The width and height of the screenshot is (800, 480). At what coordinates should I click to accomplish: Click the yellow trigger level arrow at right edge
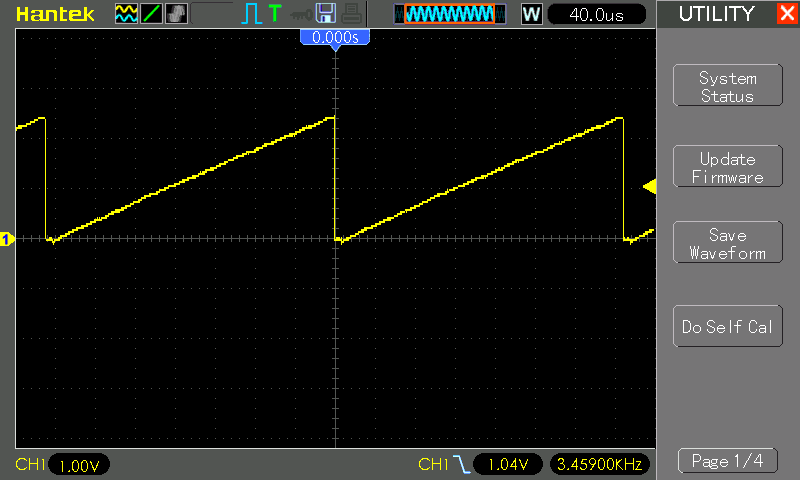649,186
